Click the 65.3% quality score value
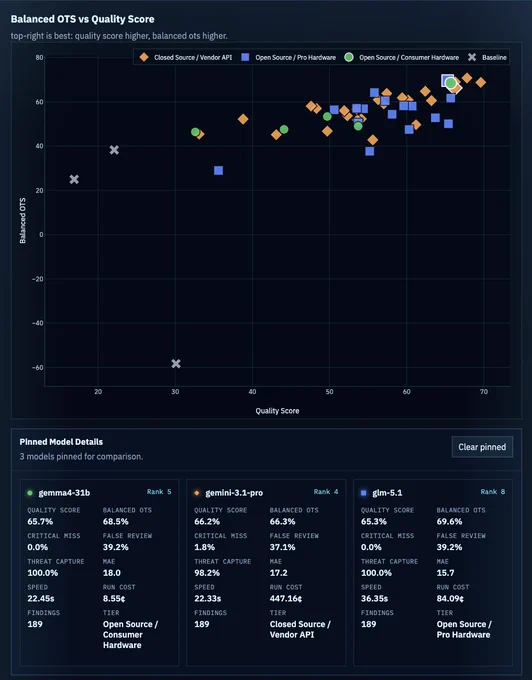532x680 pixels. point(374,521)
